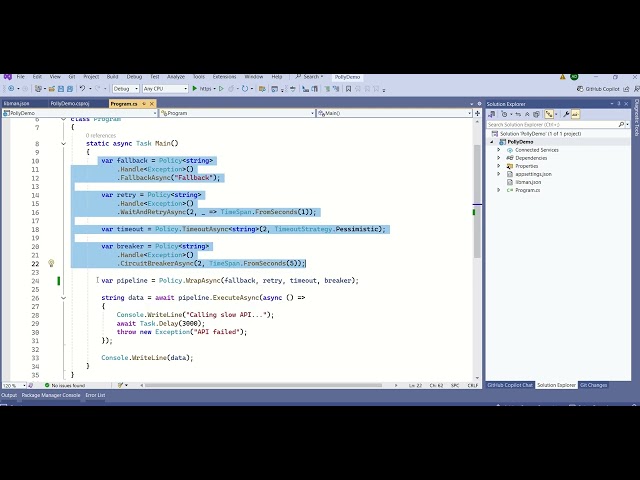Click in the Search Solution Explorer field
Image resolution: width=640 pixels, height=480 pixels.
coord(552,124)
